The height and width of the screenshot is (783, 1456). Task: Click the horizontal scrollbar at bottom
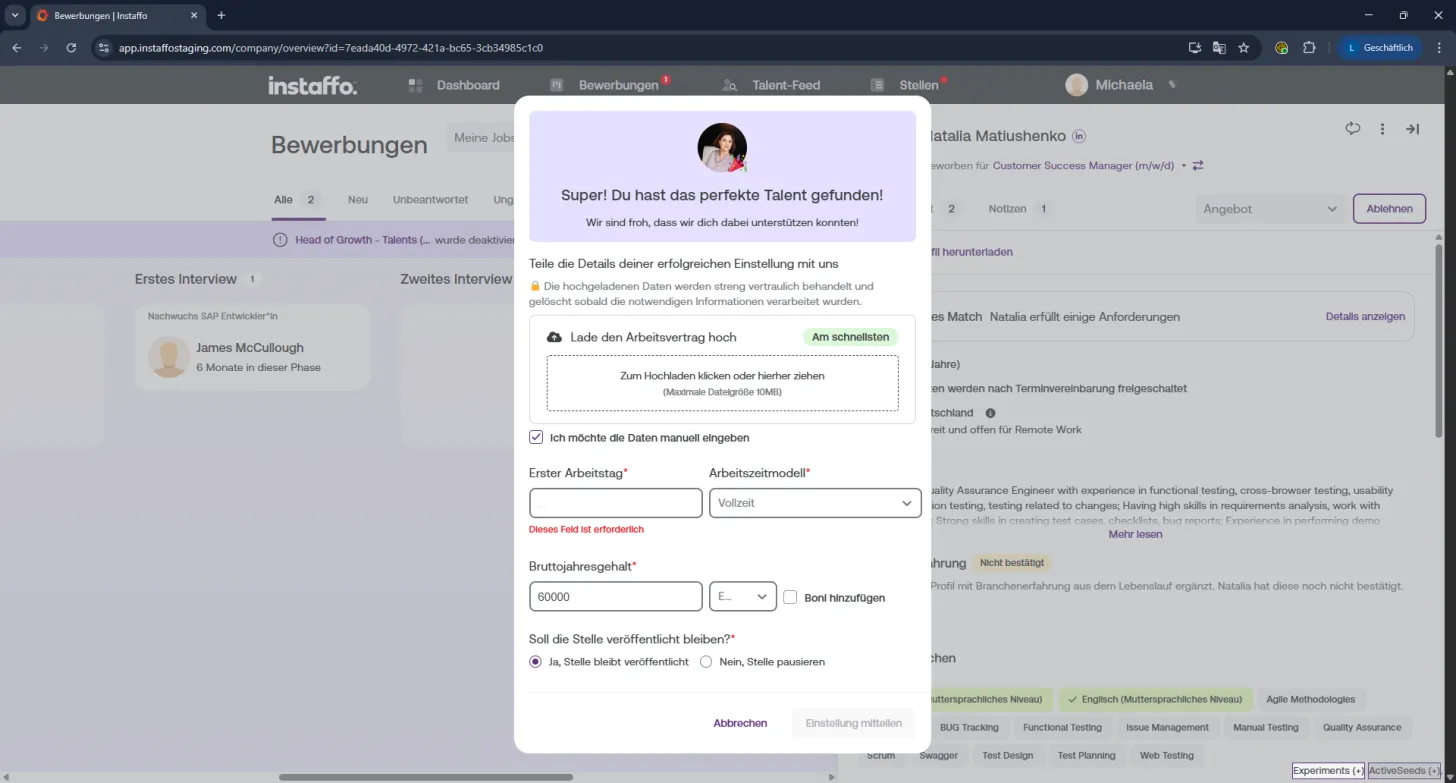(x=426, y=777)
